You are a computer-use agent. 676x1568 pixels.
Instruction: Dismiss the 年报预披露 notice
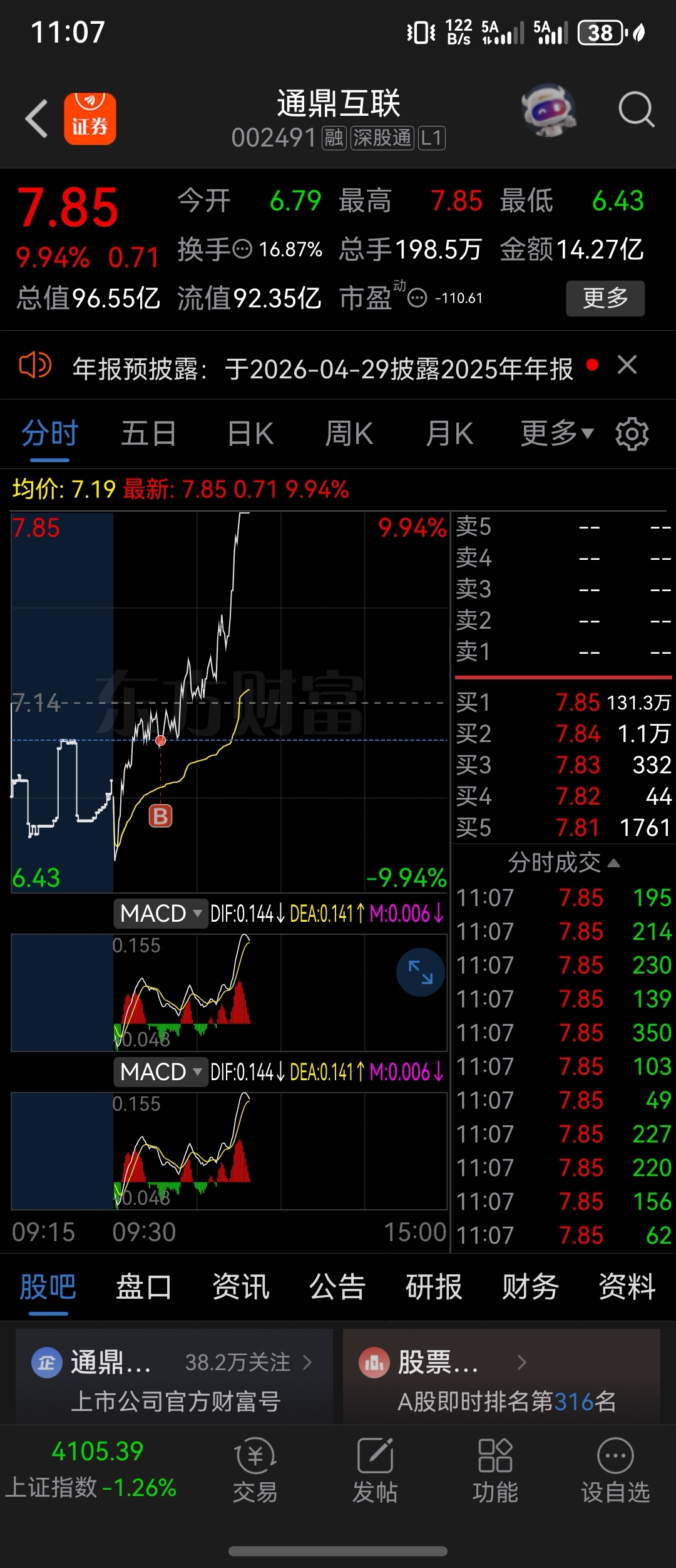pyautogui.click(x=627, y=364)
